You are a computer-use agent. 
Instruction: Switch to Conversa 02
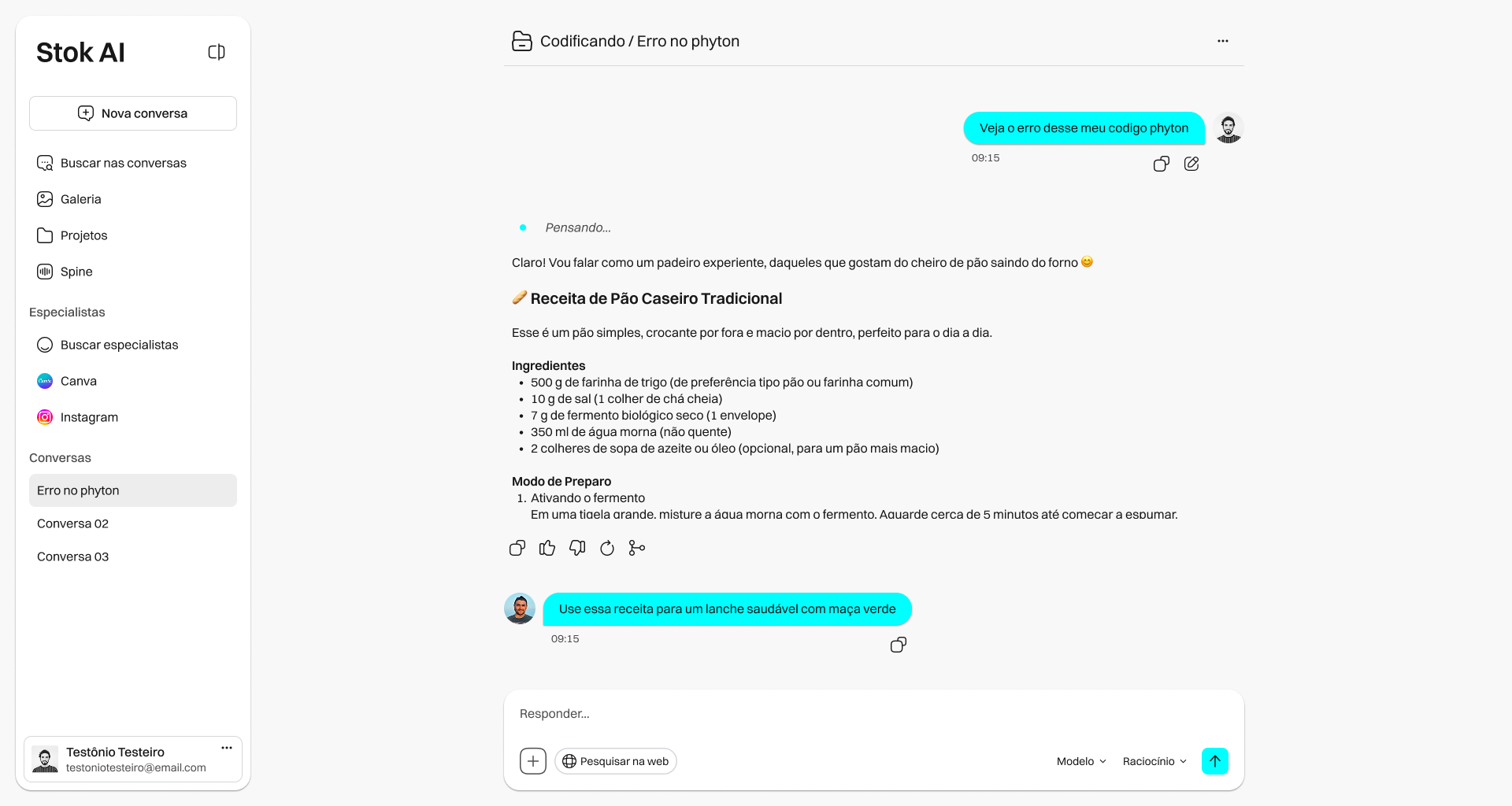coord(72,523)
